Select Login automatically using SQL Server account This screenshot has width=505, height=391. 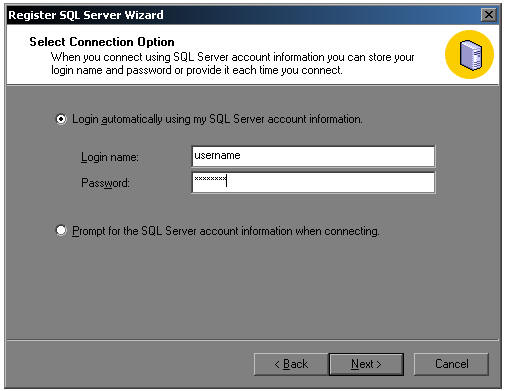[61, 119]
